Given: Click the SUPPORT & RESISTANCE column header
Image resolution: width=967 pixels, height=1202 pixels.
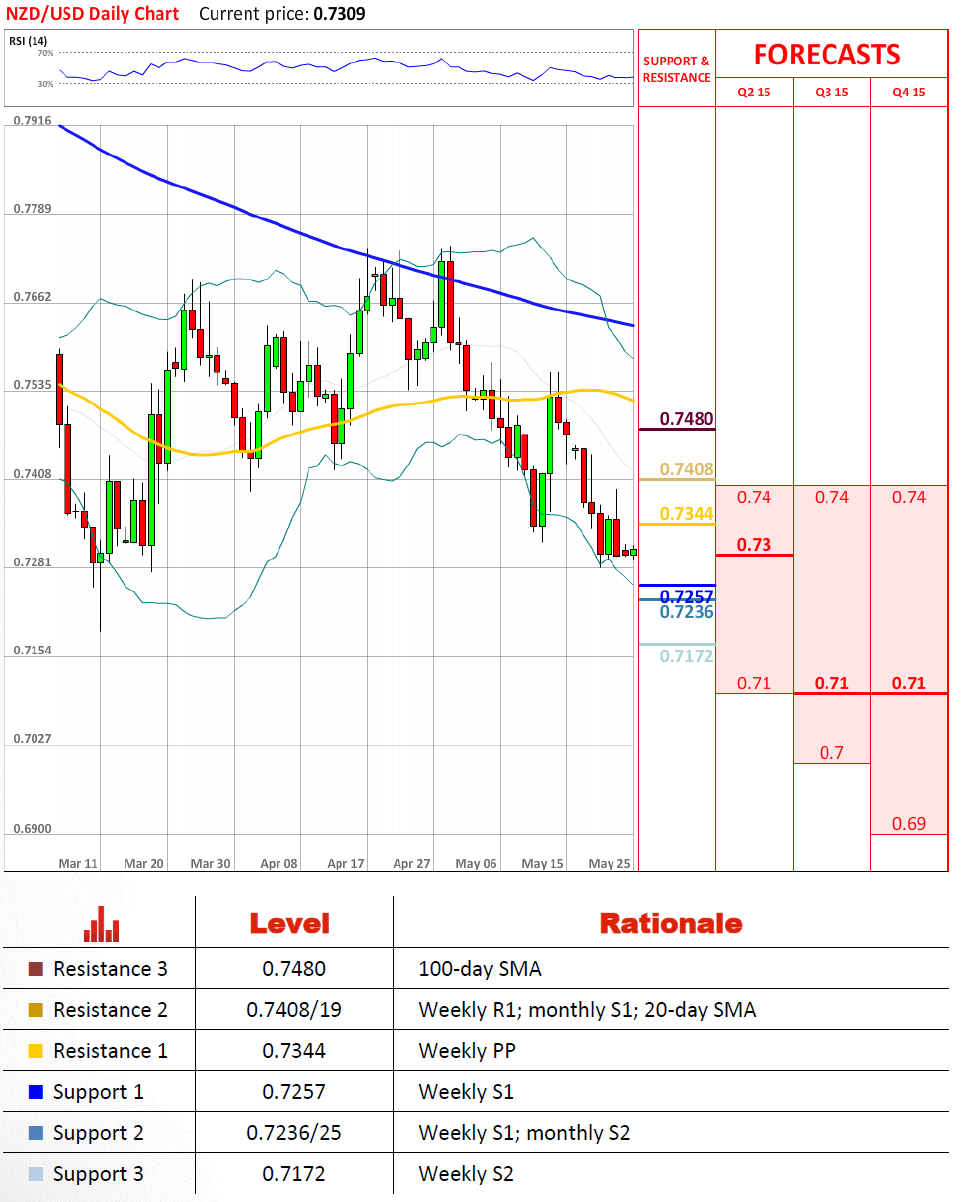Looking at the screenshot, I should tap(677, 69).
